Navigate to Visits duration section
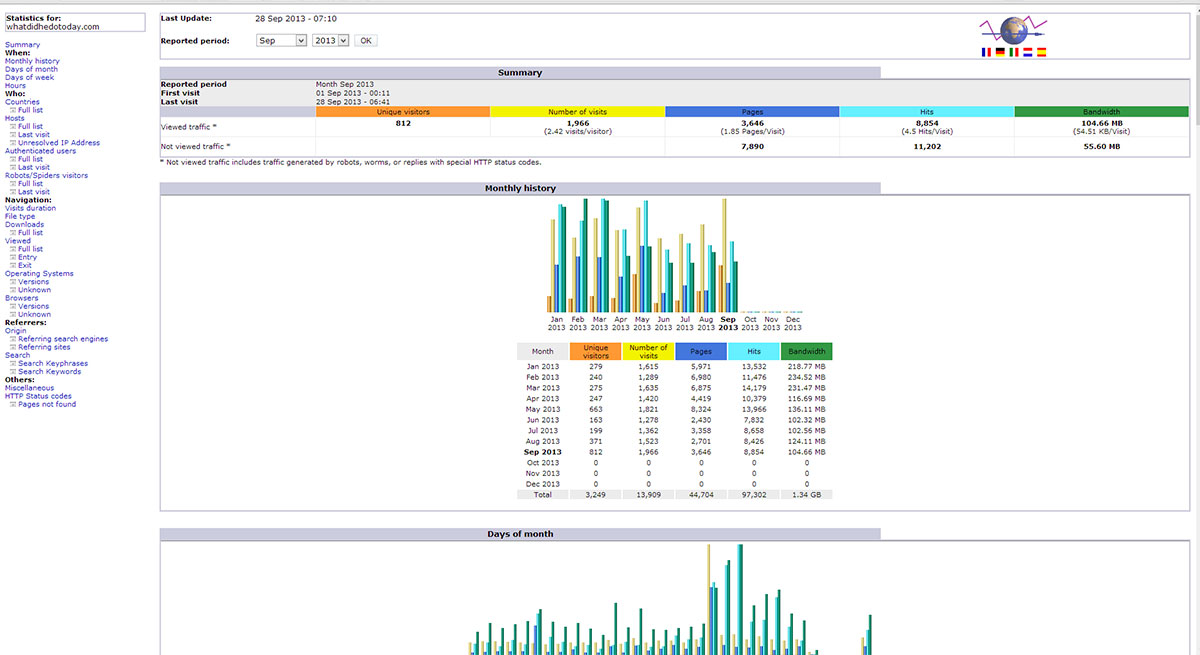Screen dimensions: 1200x655 tap(30, 208)
